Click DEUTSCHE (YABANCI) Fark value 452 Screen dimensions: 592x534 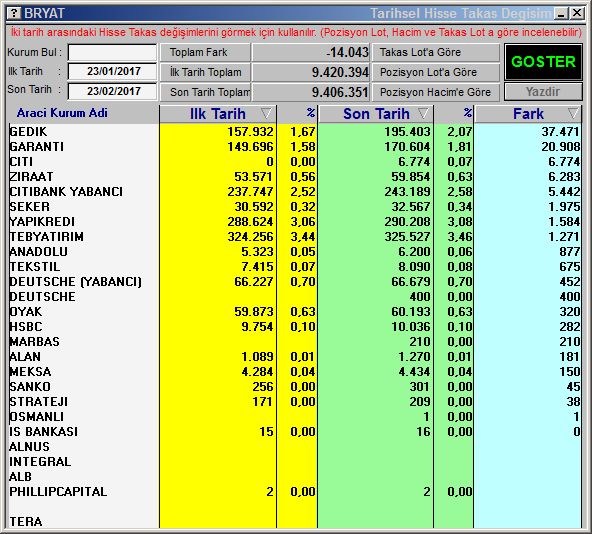(x=569, y=282)
